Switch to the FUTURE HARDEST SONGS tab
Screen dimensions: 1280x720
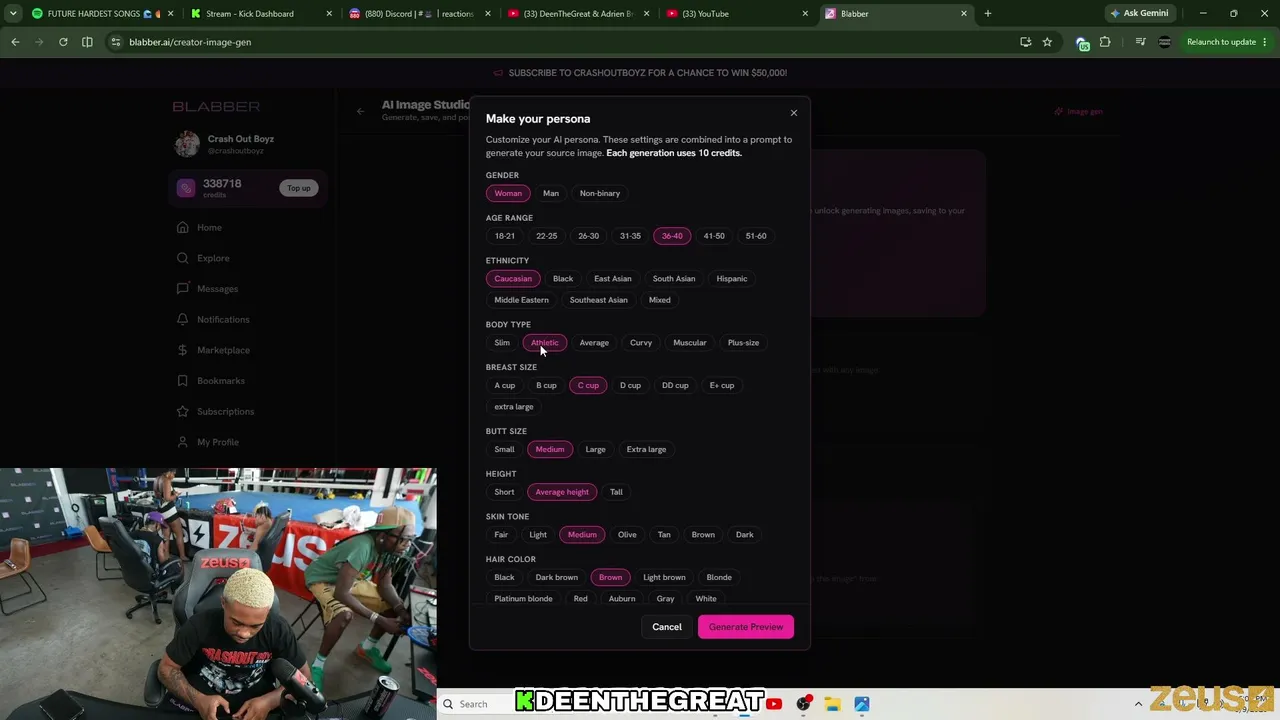coord(96,14)
